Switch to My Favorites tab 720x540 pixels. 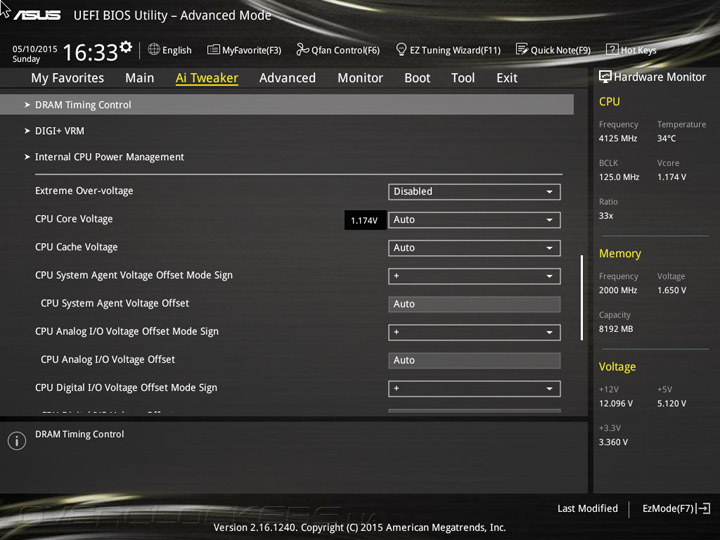point(68,78)
